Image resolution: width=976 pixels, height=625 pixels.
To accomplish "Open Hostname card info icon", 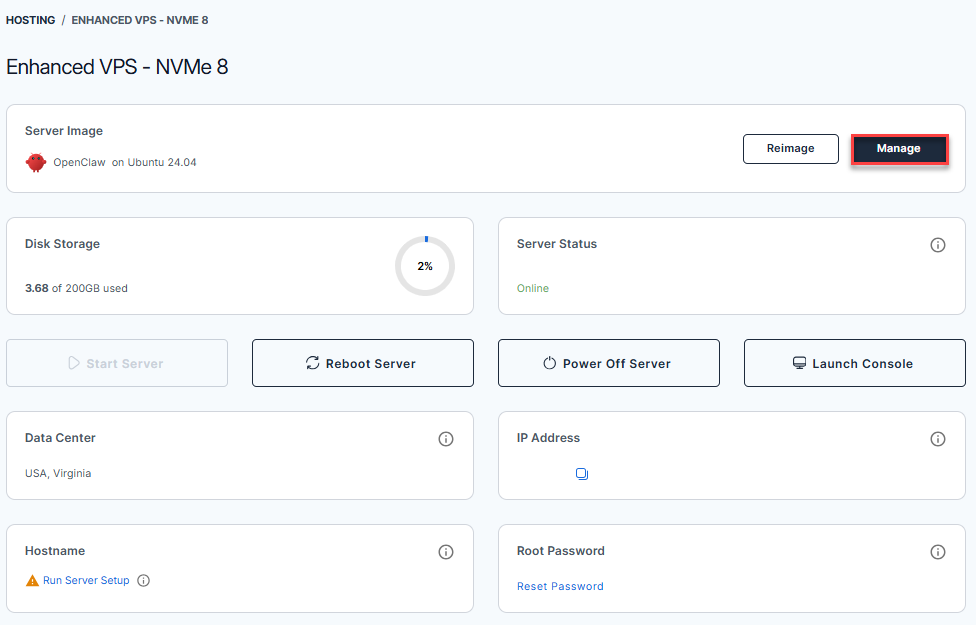I will click(446, 552).
